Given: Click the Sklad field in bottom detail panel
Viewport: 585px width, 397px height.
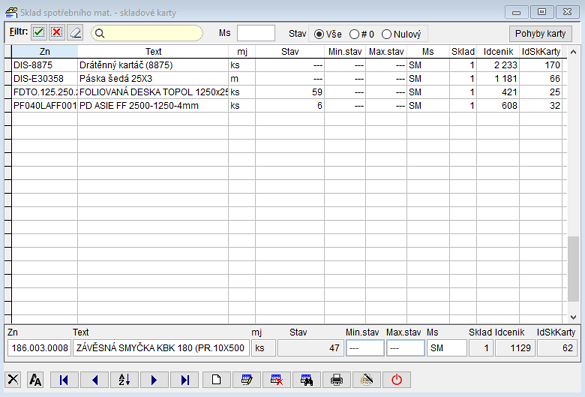Looking at the screenshot, I should (x=481, y=348).
